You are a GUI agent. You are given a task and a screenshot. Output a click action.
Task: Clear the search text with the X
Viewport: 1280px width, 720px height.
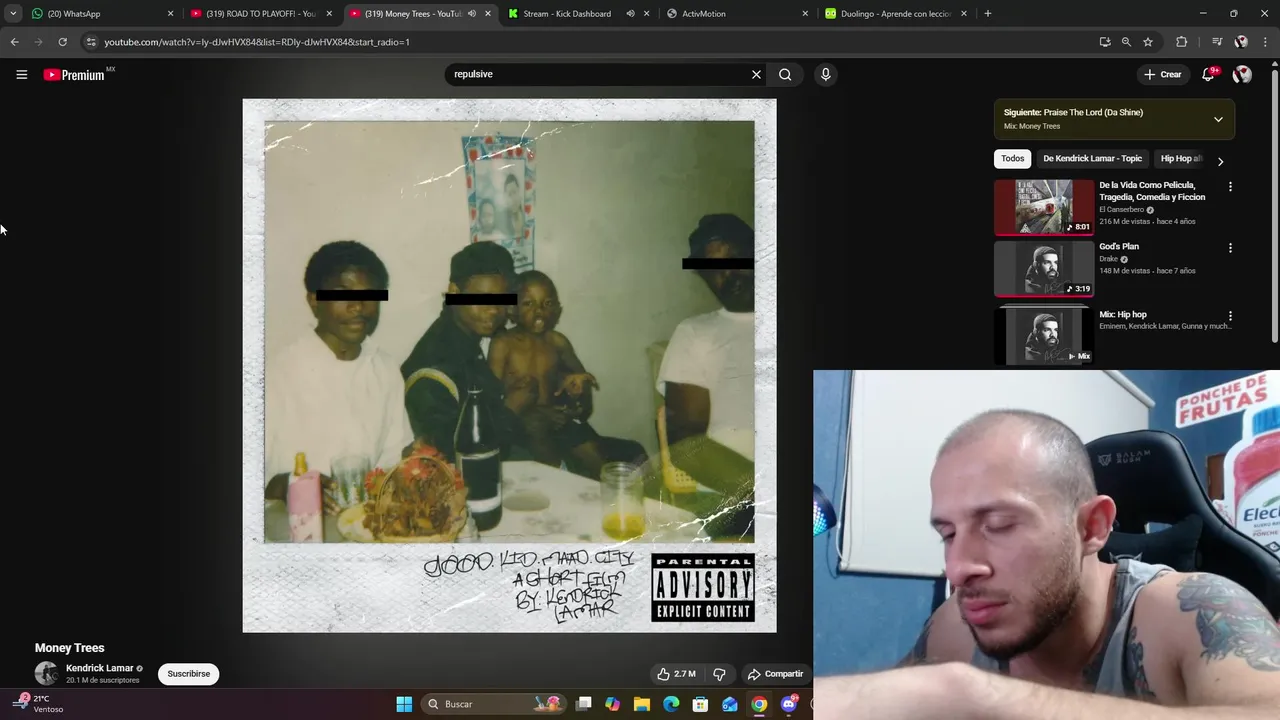pos(756,74)
